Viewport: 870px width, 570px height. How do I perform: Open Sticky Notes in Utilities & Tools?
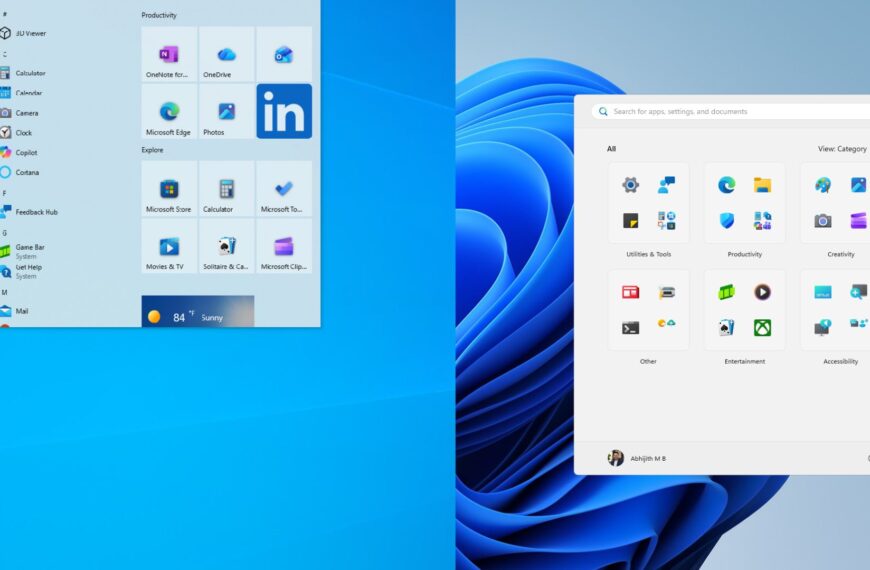630,221
